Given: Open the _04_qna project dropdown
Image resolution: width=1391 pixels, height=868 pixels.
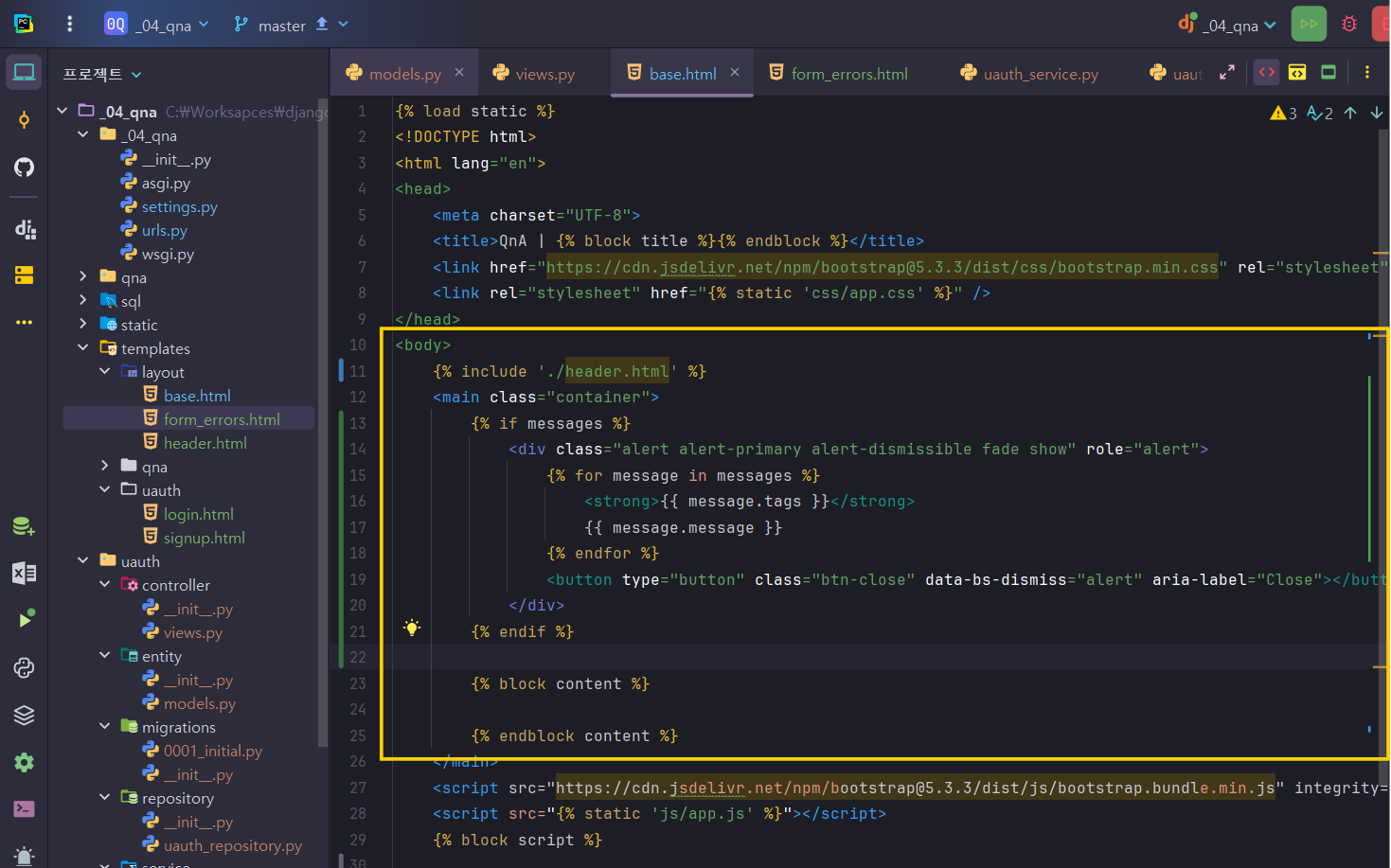Looking at the screenshot, I should (x=156, y=25).
